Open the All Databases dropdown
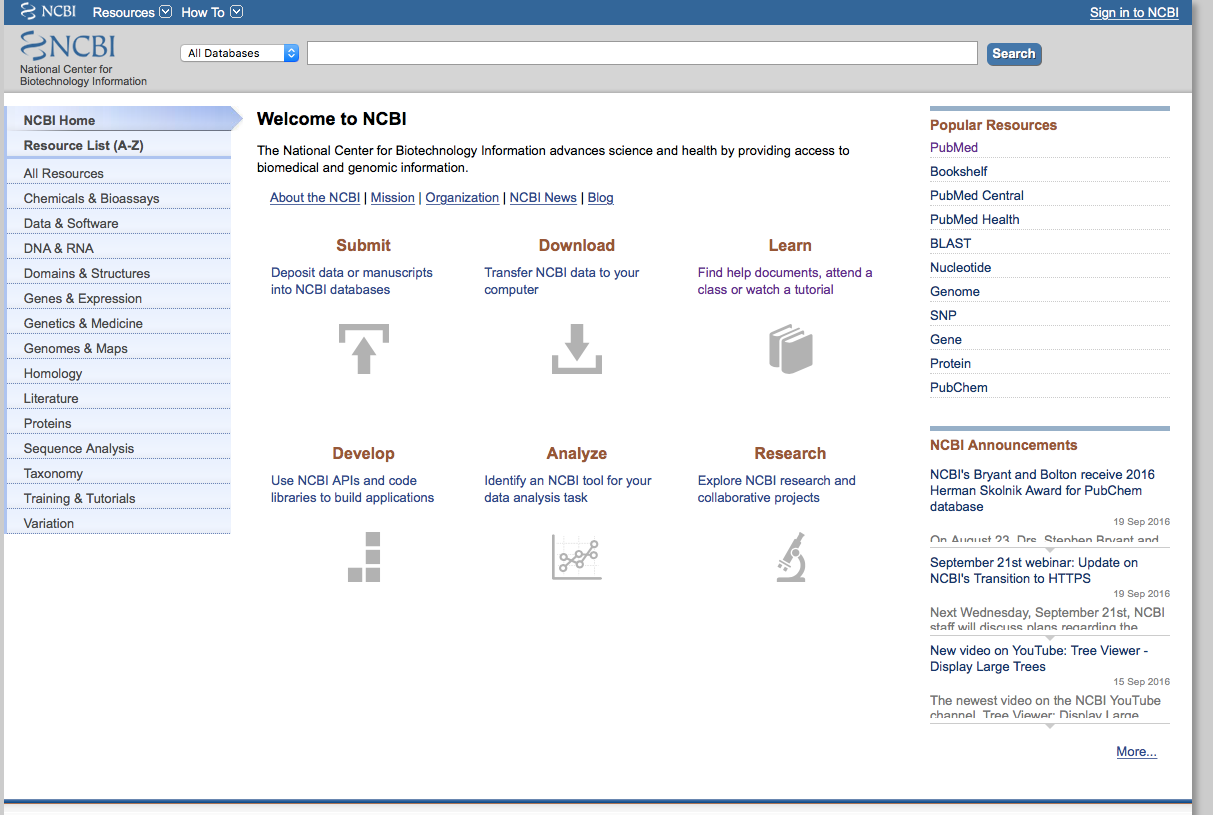This screenshot has width=1213, height=815. tap(240, 53)
